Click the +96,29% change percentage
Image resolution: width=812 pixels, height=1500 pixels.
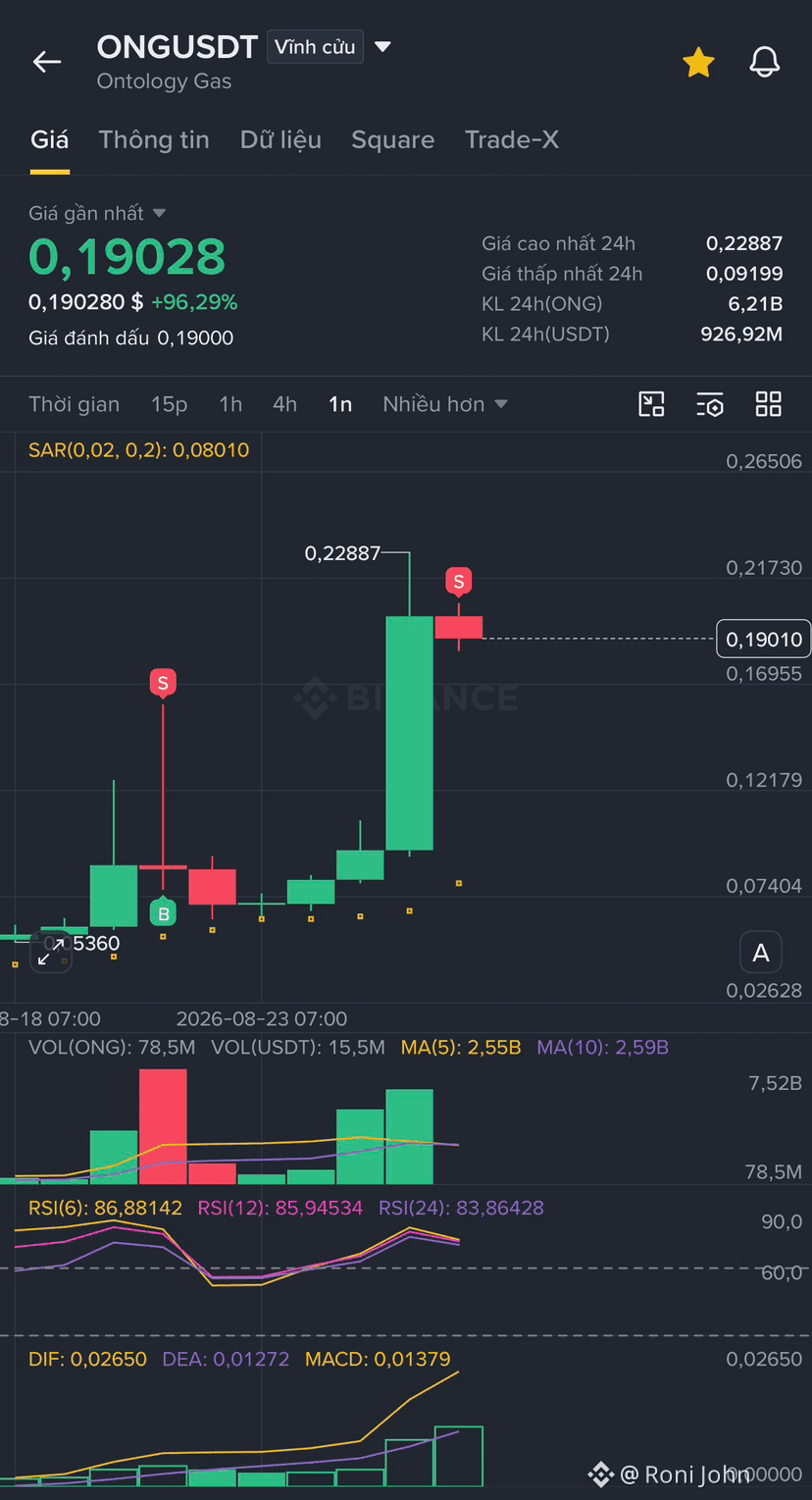pos(194,302)
